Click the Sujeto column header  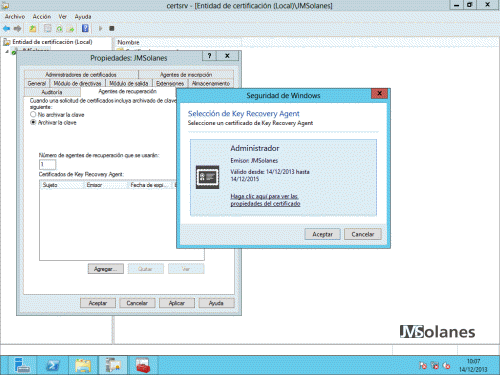62,185
